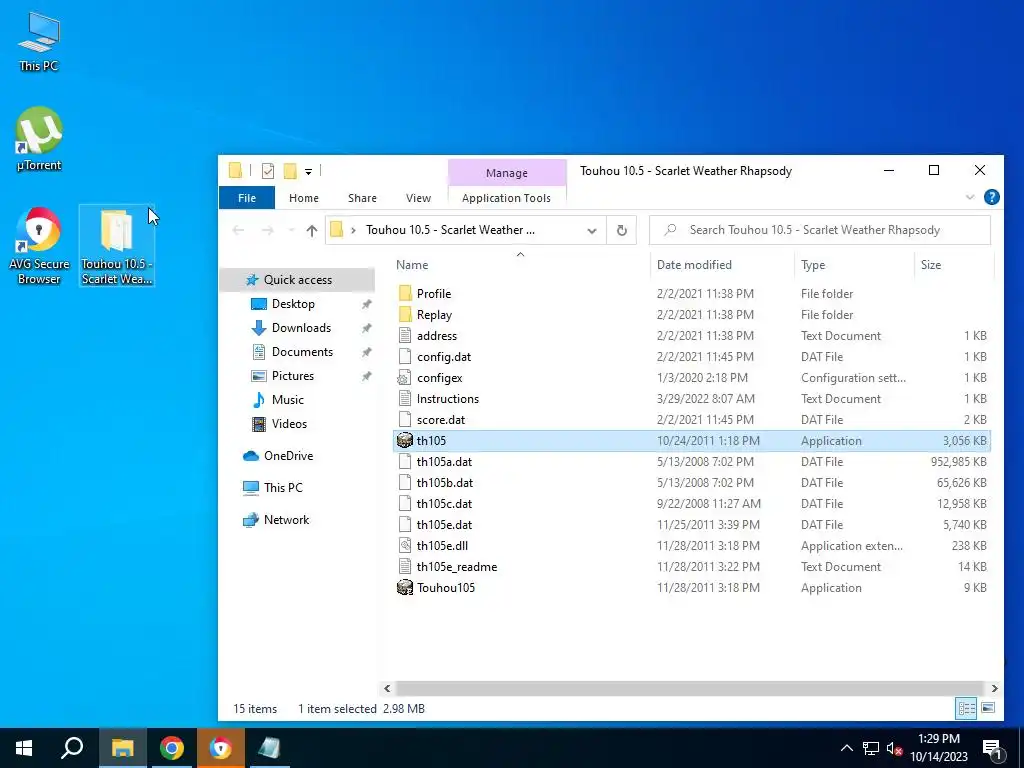Select the th105 application
The width and height of the screenshot is (1024, 768).
click(x=691, y=441)
